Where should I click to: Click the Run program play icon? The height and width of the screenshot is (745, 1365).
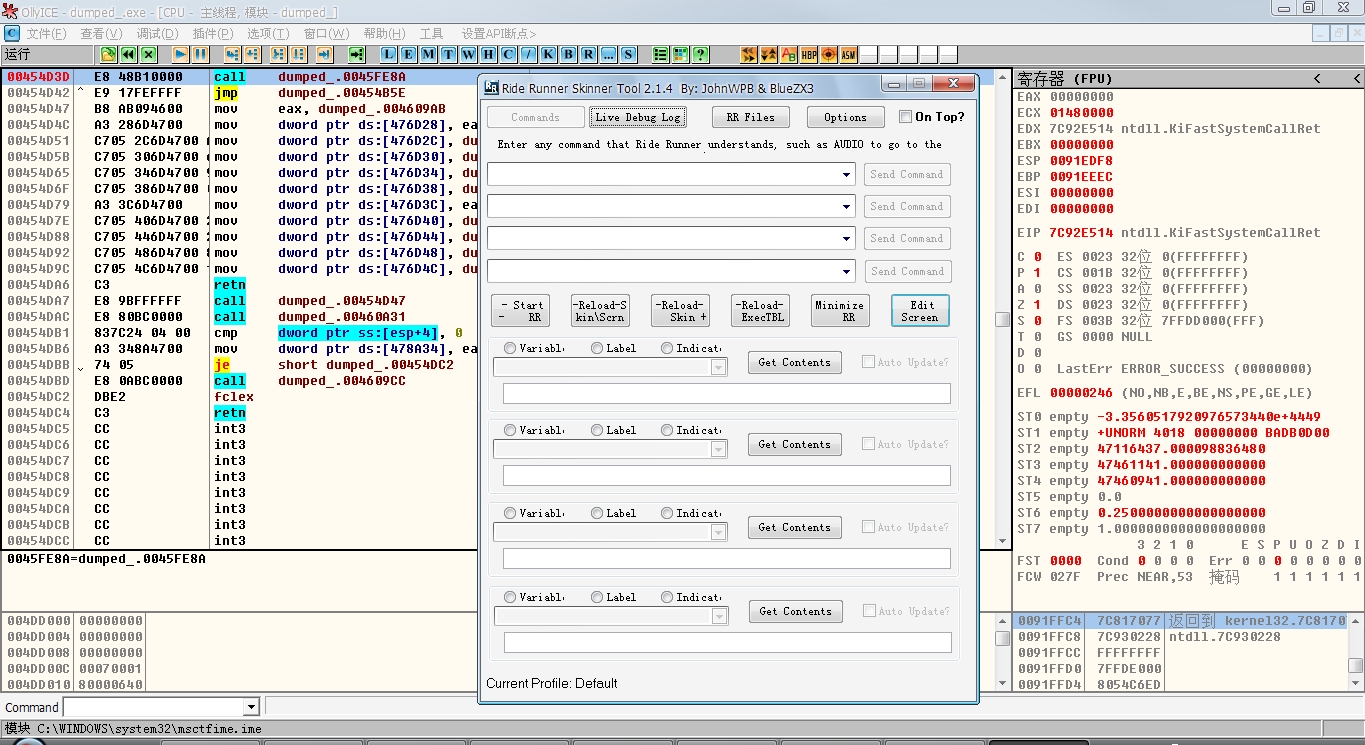point(180,54)
